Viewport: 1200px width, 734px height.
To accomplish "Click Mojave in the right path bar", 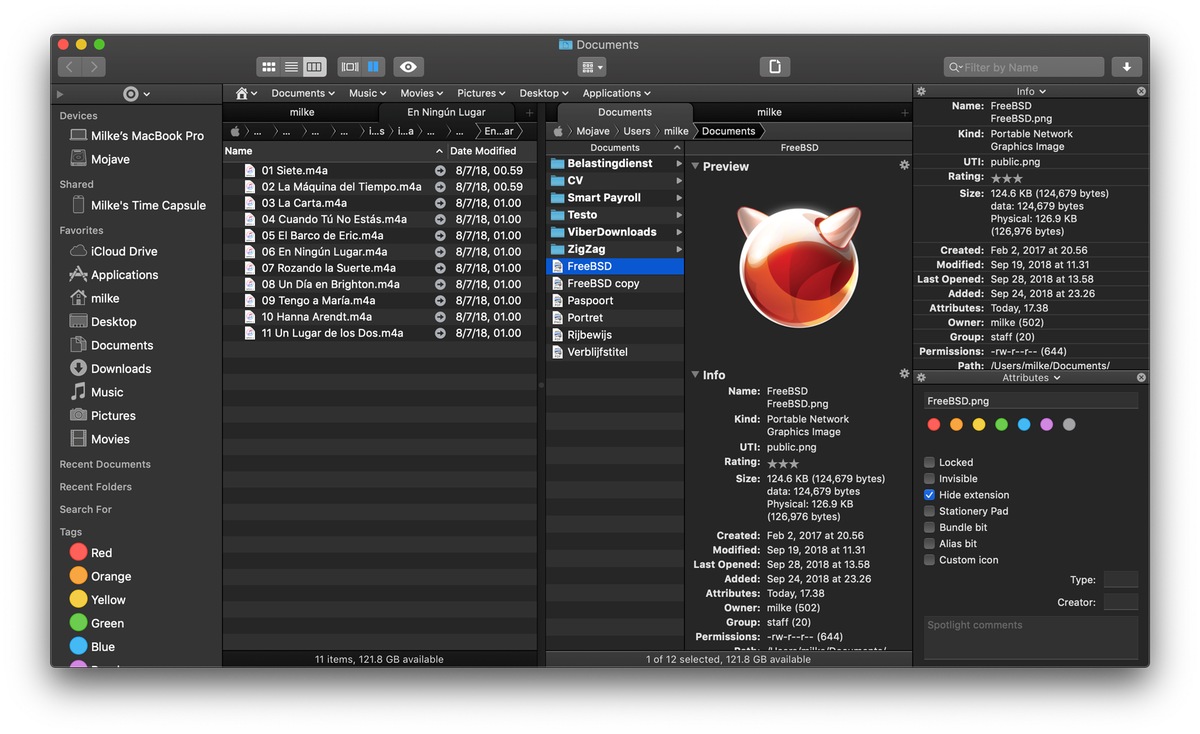I will click(x=592, y=131).
